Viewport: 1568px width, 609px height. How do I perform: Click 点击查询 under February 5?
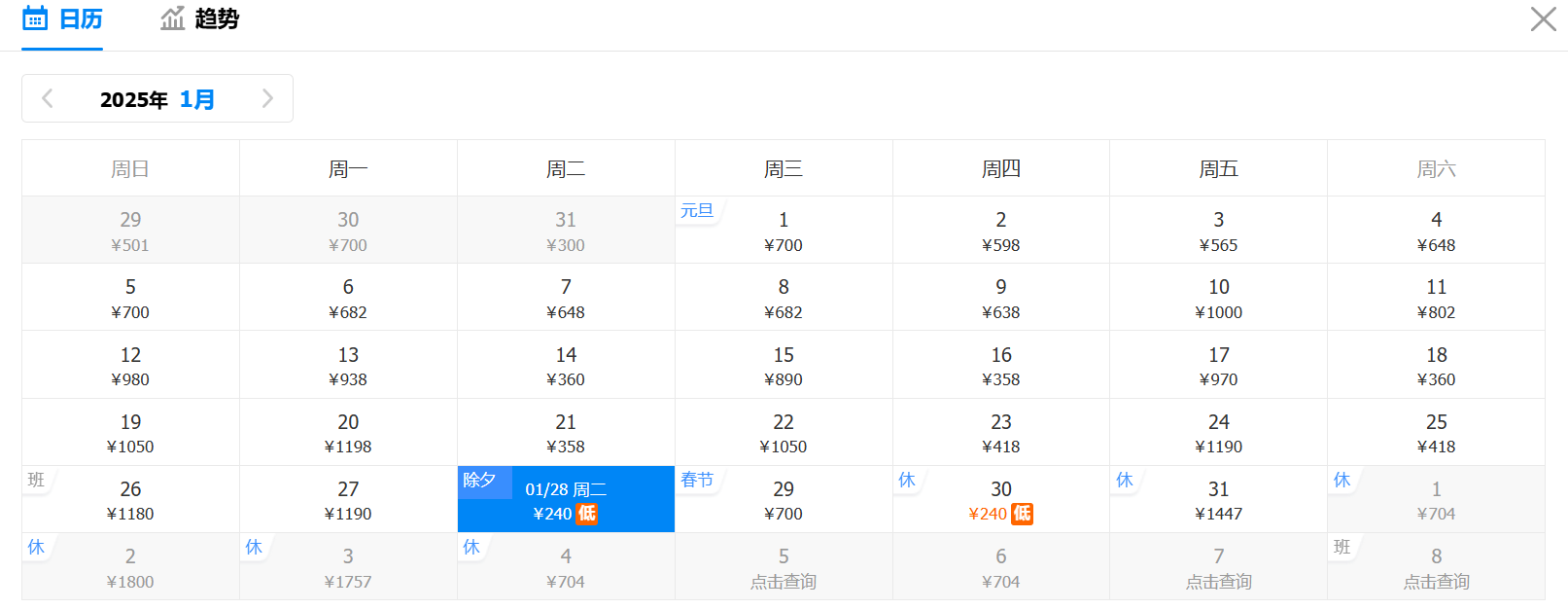pos(784,582)
